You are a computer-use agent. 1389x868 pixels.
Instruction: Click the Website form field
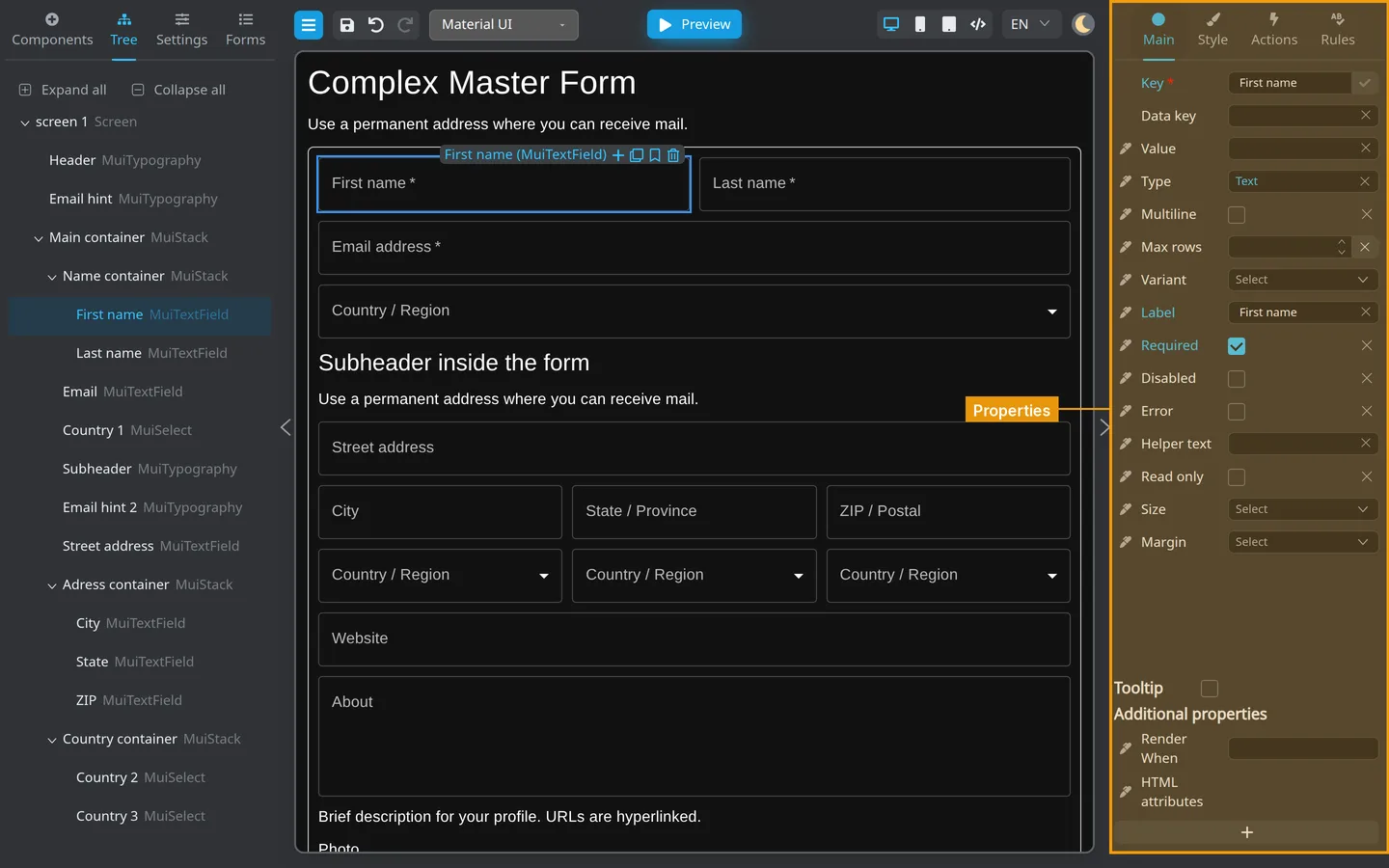coord(694,639)
